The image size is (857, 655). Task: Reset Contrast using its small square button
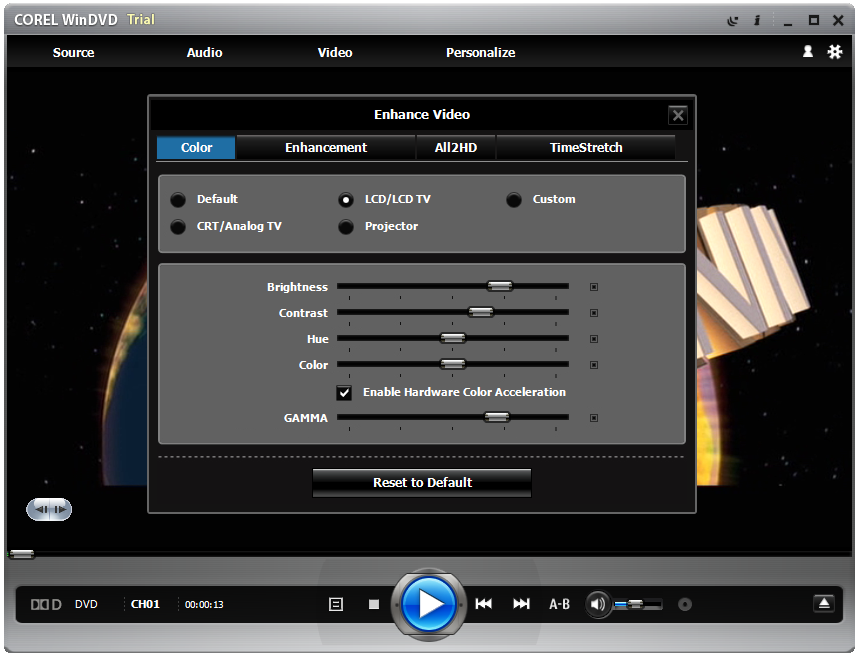(x=594, y=313)
